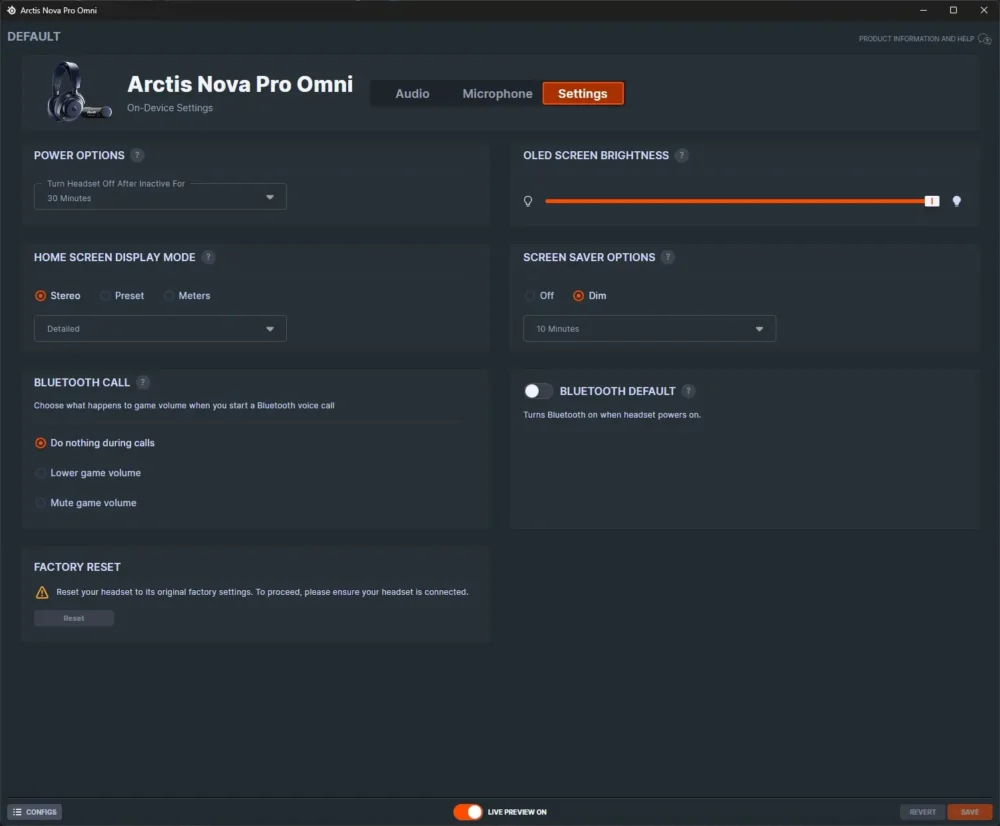
Task: Toggle the Live Preview switch
Action: 467,812
